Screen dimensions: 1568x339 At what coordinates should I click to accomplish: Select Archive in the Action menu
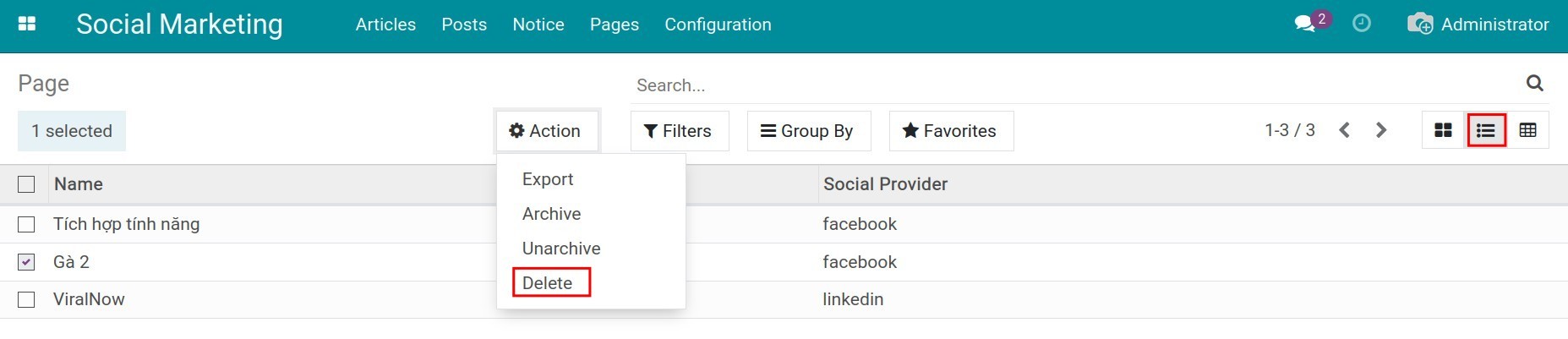(x=551, y=214)
